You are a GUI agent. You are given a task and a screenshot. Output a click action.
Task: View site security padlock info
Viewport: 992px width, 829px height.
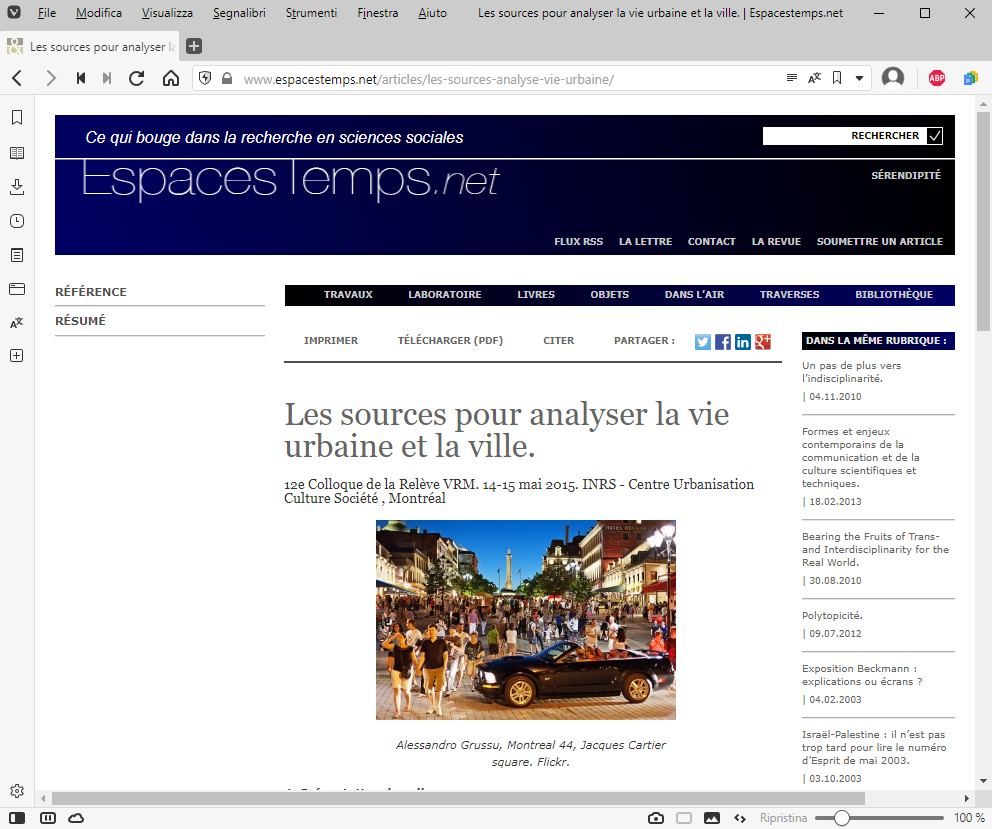click(226, 78)
